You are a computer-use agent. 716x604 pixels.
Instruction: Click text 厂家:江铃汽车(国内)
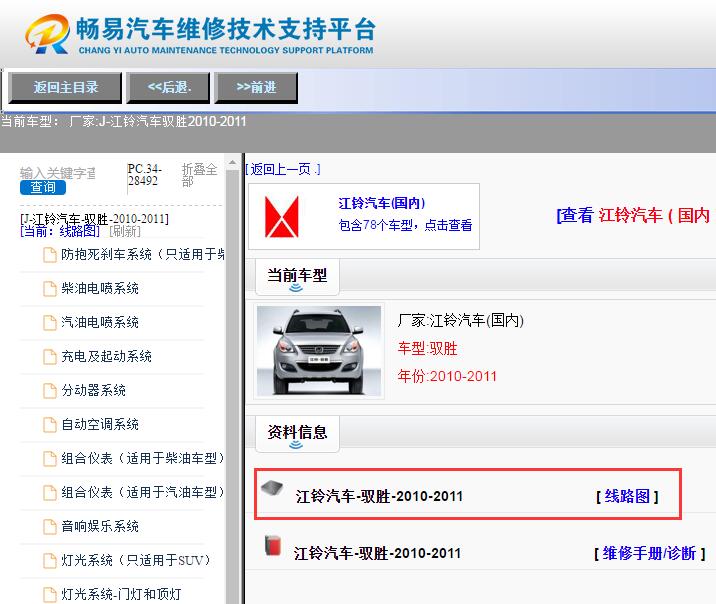point(460,320)
